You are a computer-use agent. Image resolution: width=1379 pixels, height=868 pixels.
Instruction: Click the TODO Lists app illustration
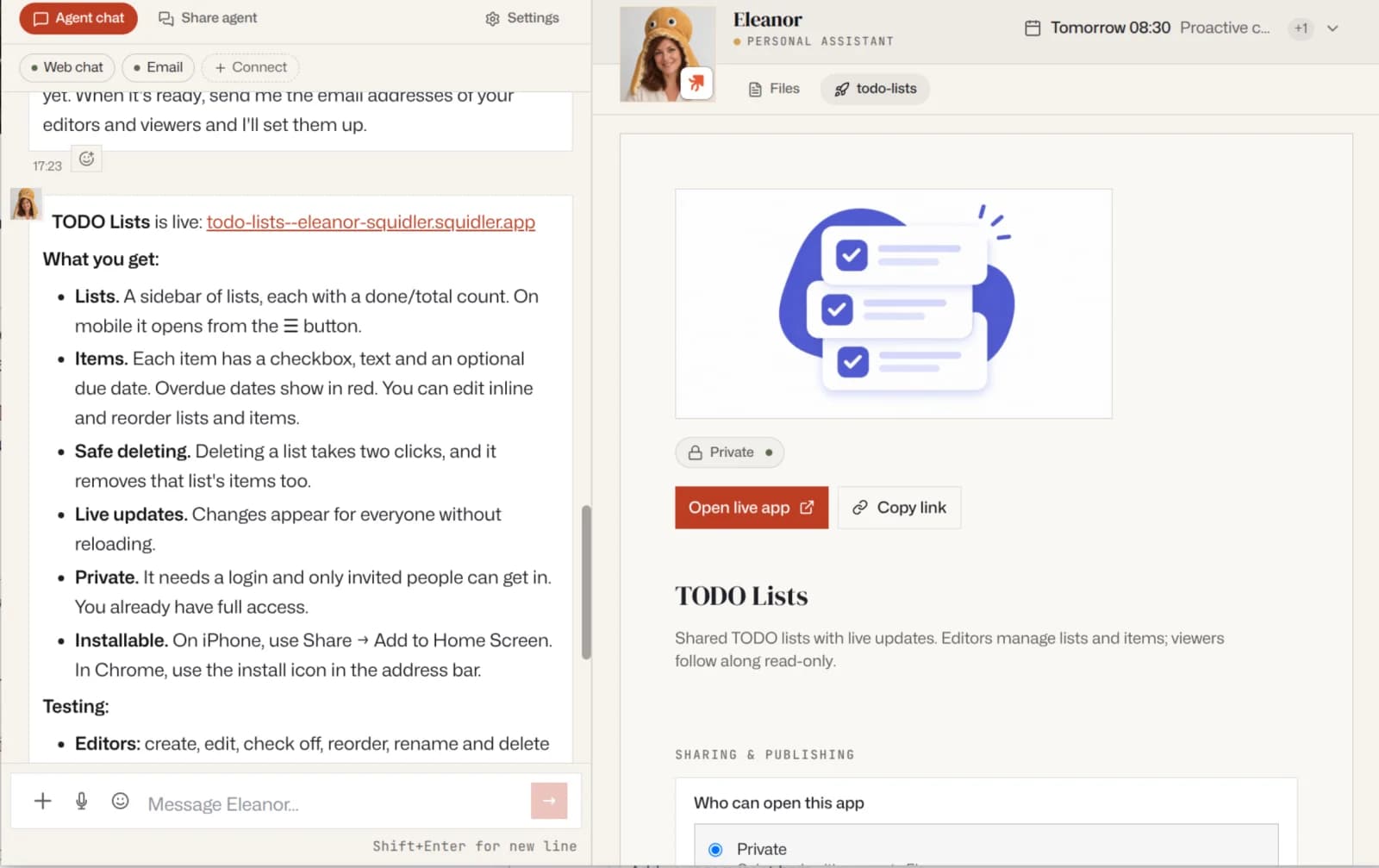(894, 303)
